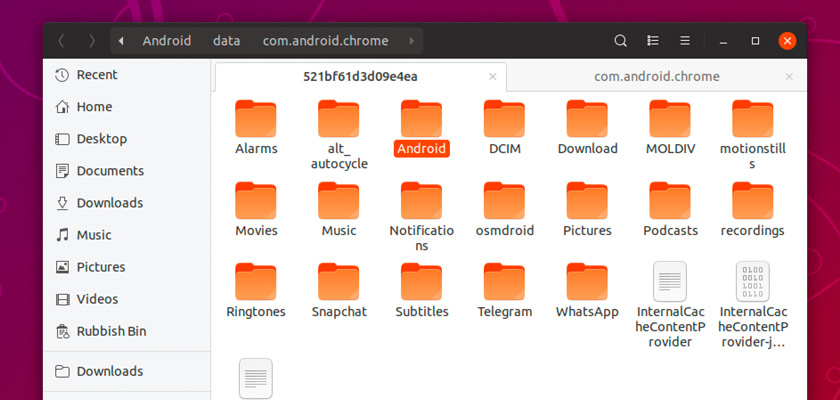Open the recordings folder

pos(753,210)
